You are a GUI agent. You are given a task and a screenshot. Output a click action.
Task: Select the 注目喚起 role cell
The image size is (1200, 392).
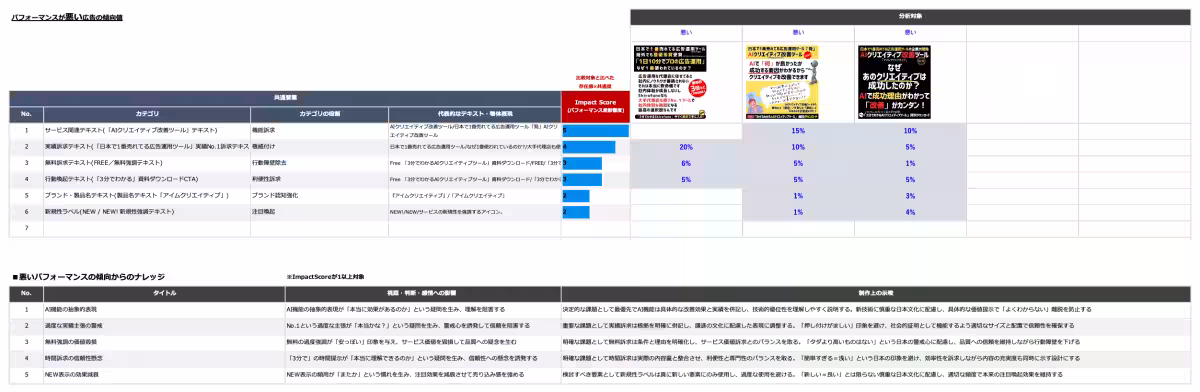coord(320,212)
